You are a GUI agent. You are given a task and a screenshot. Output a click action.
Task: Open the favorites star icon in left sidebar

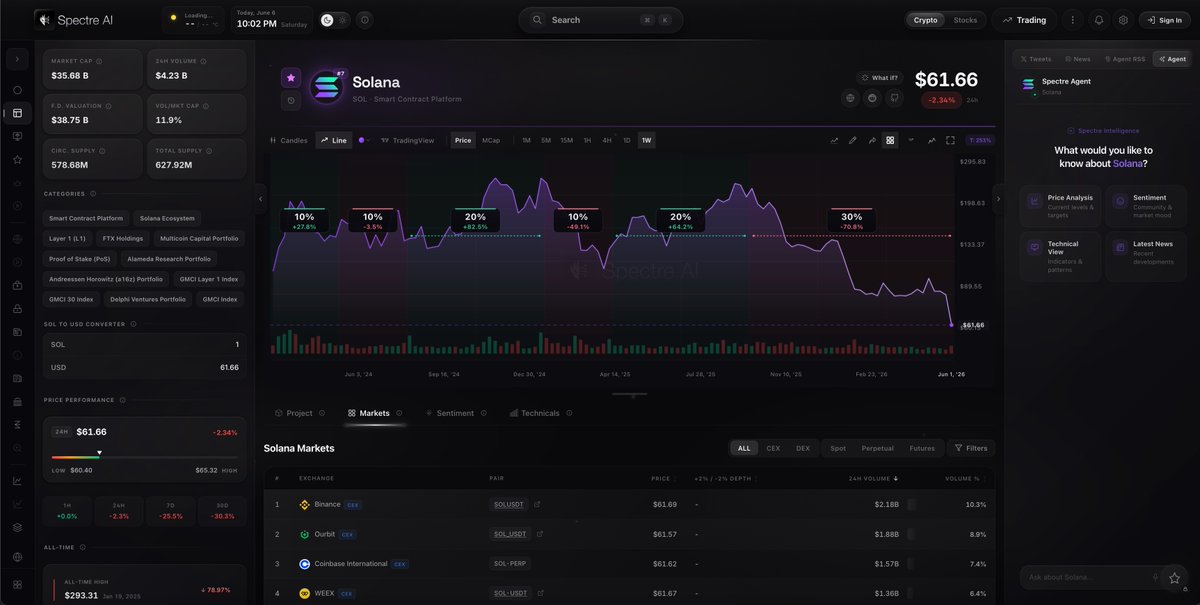(17, 159)
